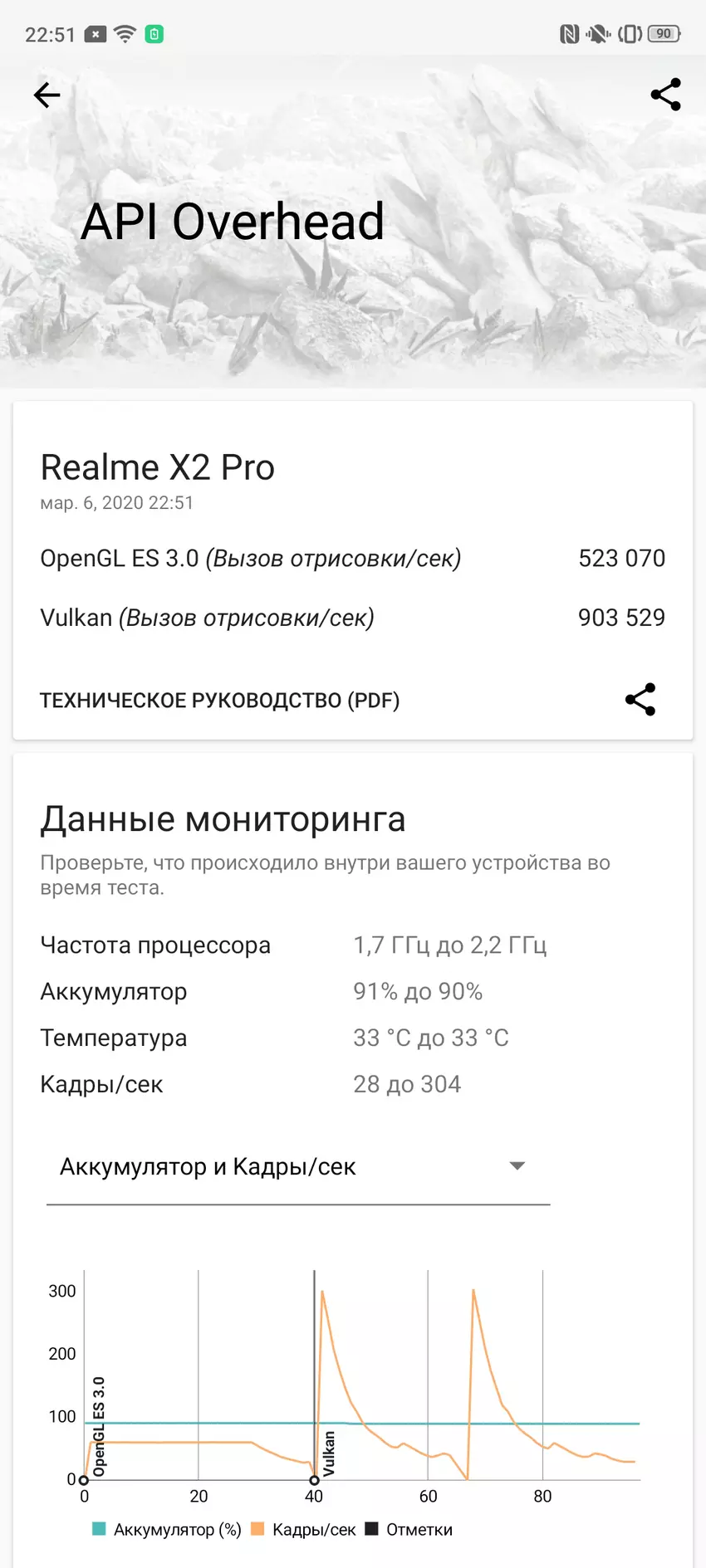The width and height of the screenshot is (706, 1568).
Task: Toggle Кадры/сек legend orange swatch
Action: coord(257,1529)
